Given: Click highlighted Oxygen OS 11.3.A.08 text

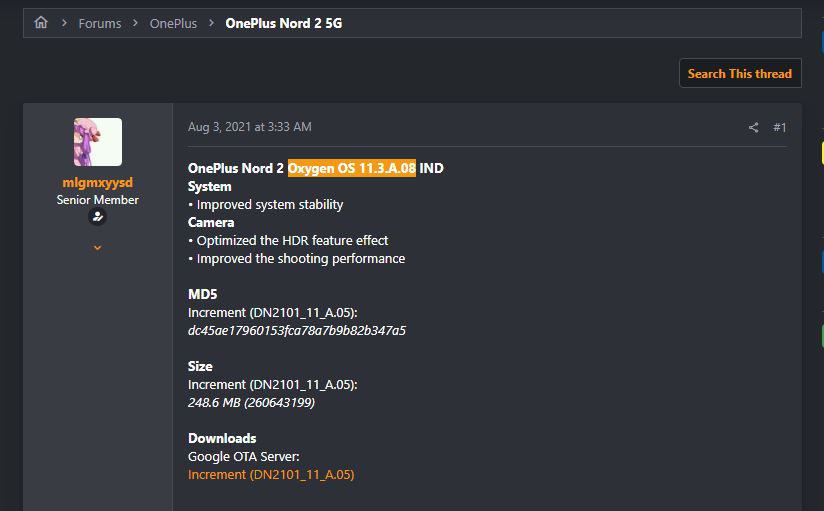Looking at the screenshot, I should [352, 168].
